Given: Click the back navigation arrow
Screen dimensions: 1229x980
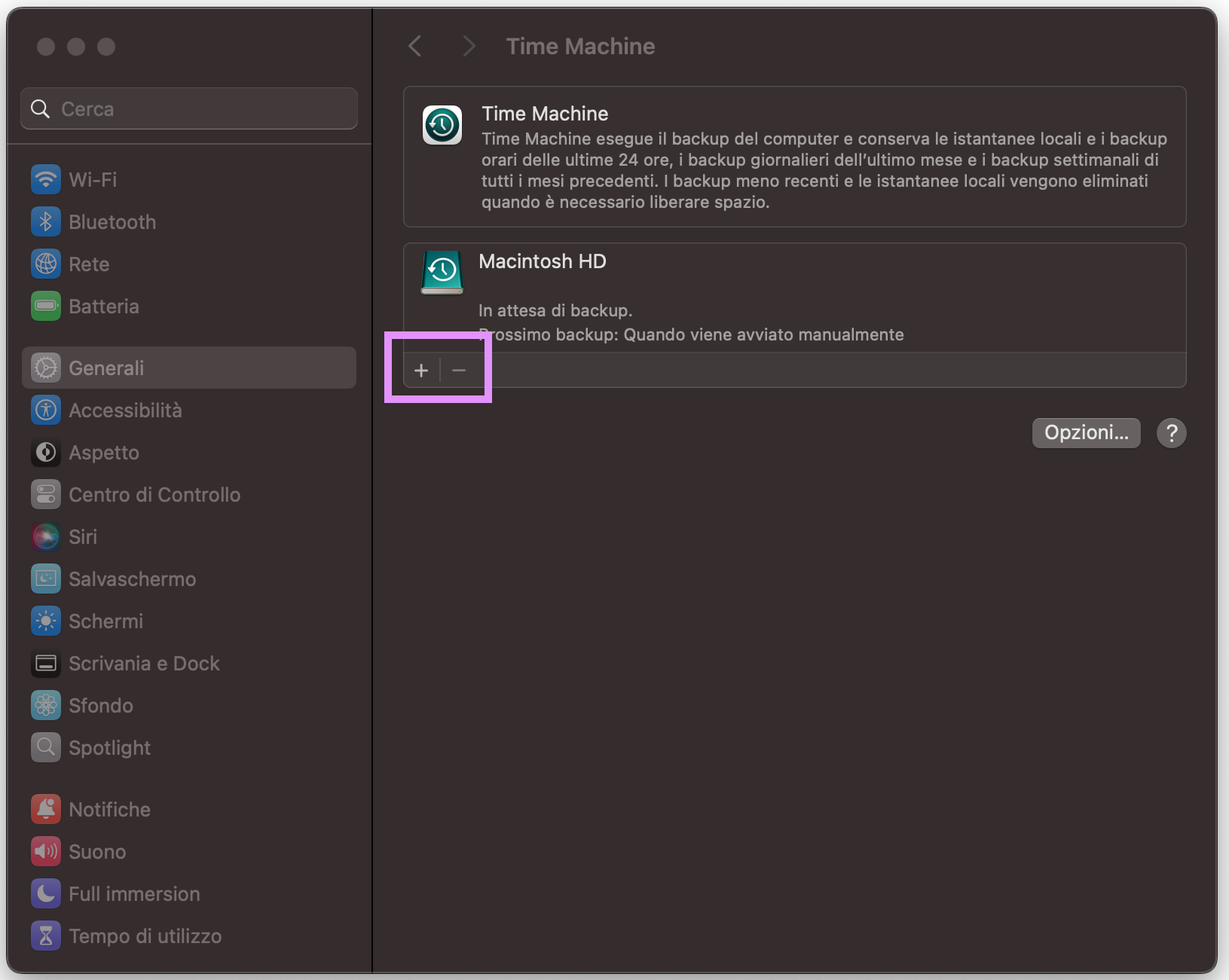Looking at the screenshot, I should 415,46.
